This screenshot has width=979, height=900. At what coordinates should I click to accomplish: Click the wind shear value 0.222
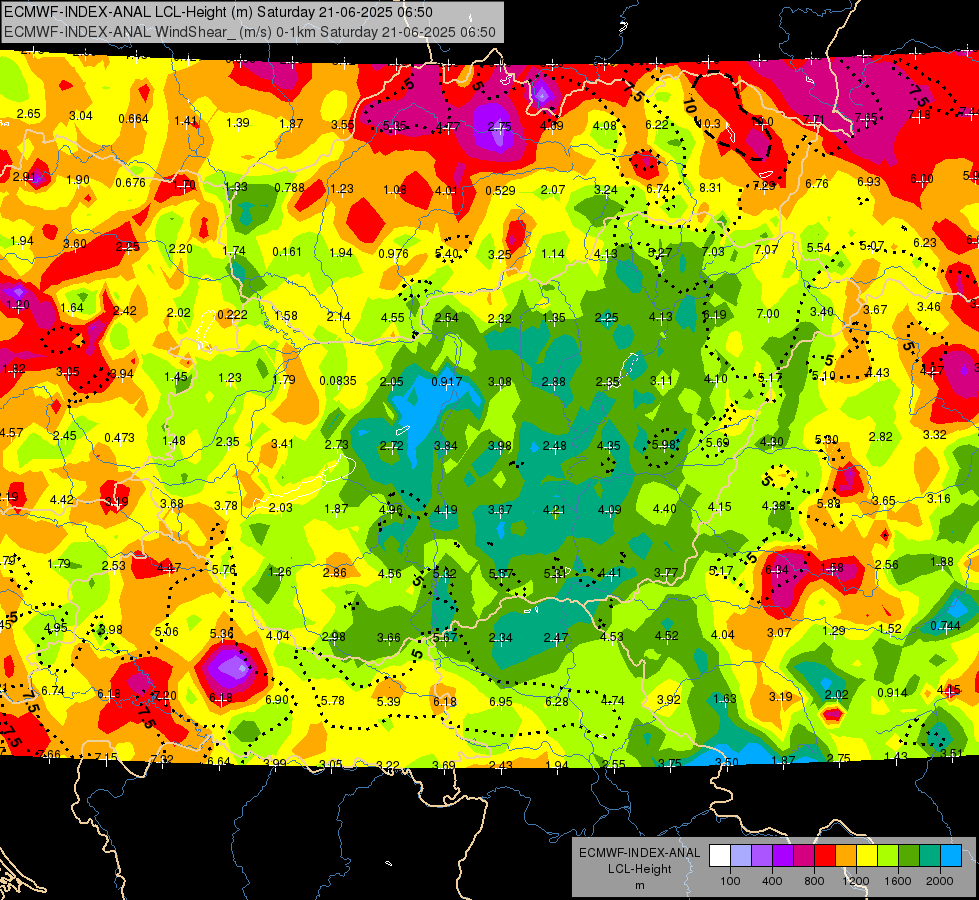click(232, 315)
